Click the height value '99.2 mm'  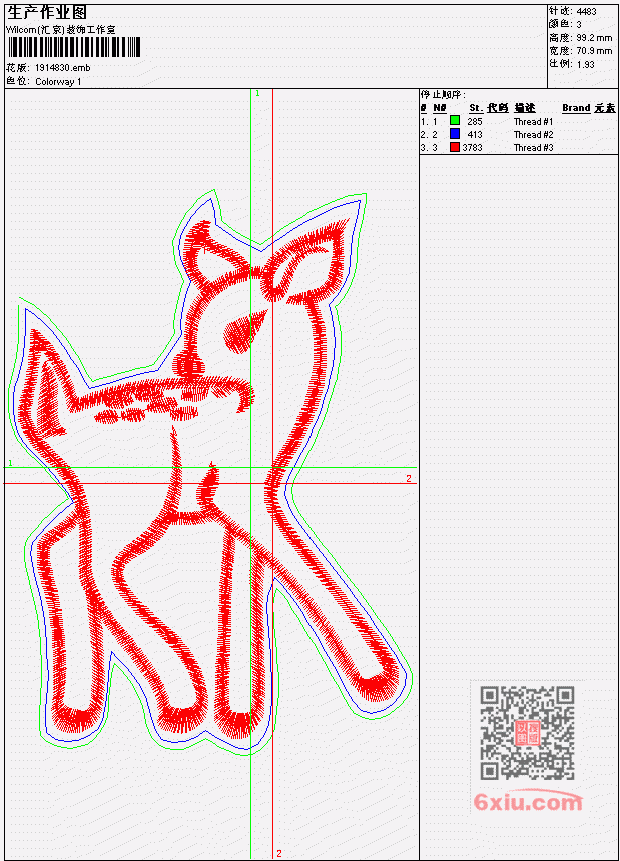[x=594, y=38]
